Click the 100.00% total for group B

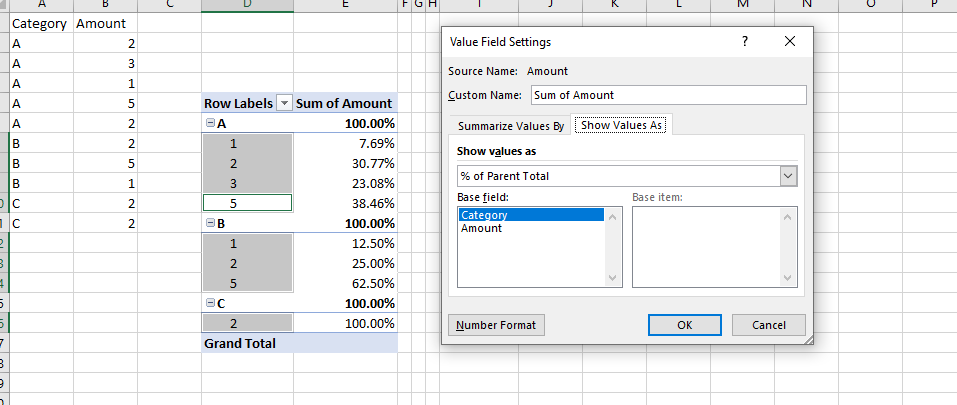click(345, 223)
